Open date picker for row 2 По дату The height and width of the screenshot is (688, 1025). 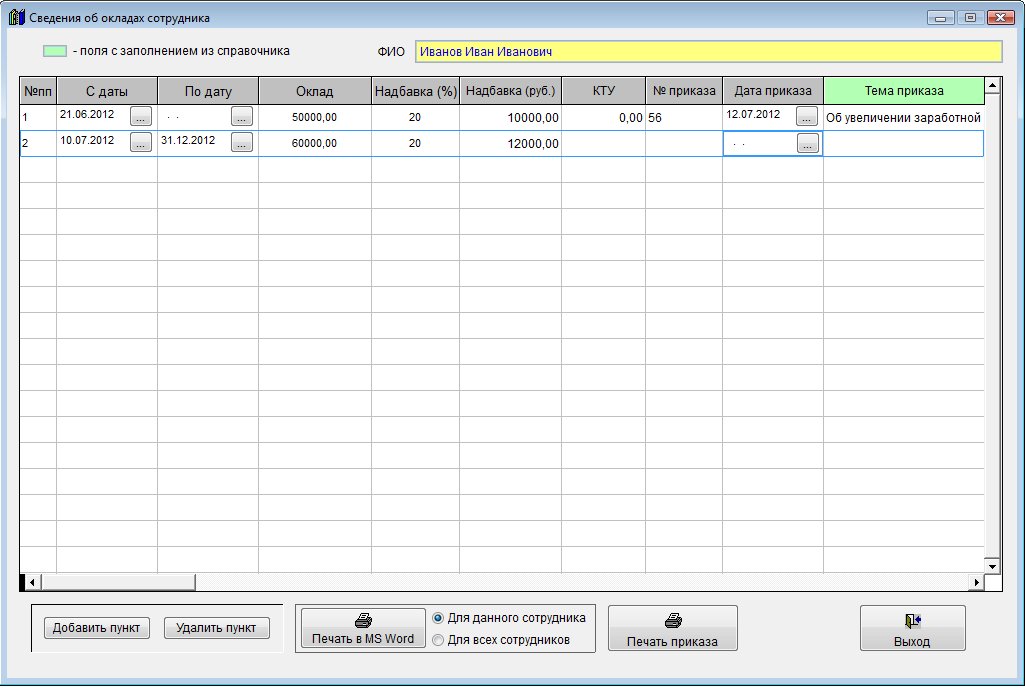242,143
